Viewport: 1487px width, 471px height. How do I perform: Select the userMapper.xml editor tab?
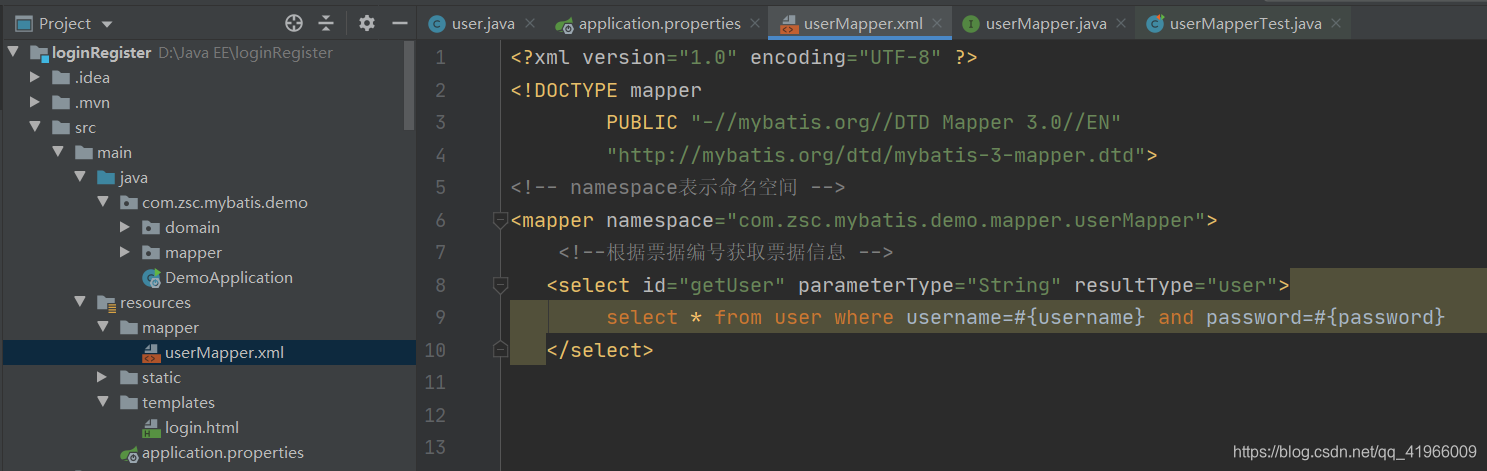click(860, 24)
